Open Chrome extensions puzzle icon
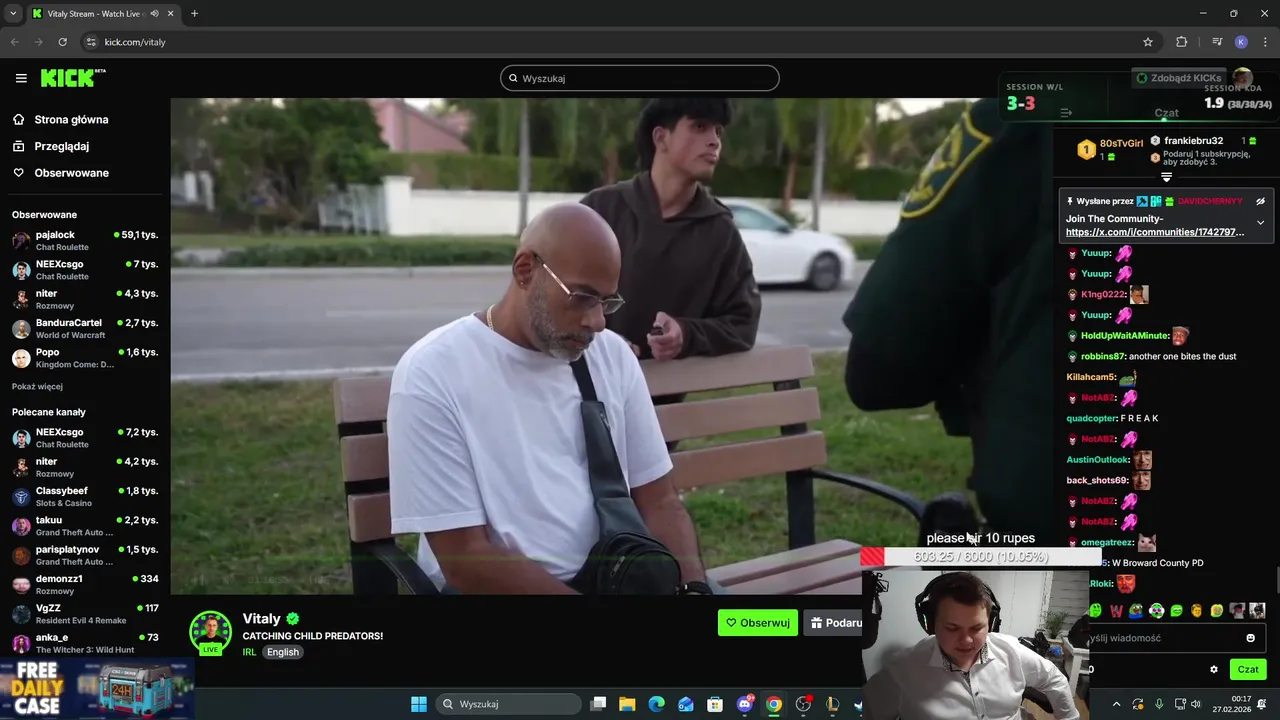1280x720 pixels. (x=1182, y=42)
